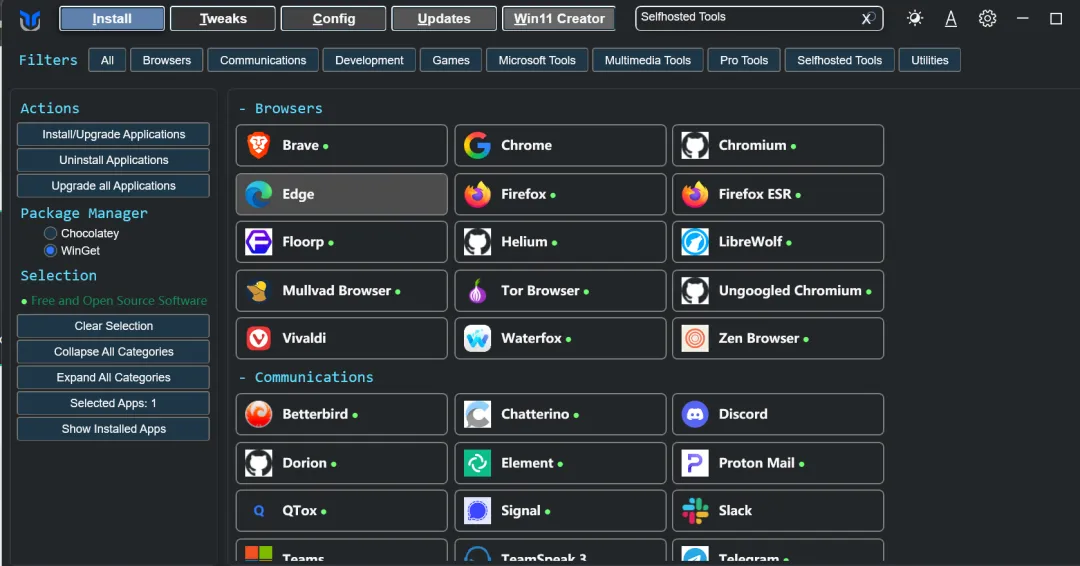Click the Dorion GitHub icon

tap(259, 463)
